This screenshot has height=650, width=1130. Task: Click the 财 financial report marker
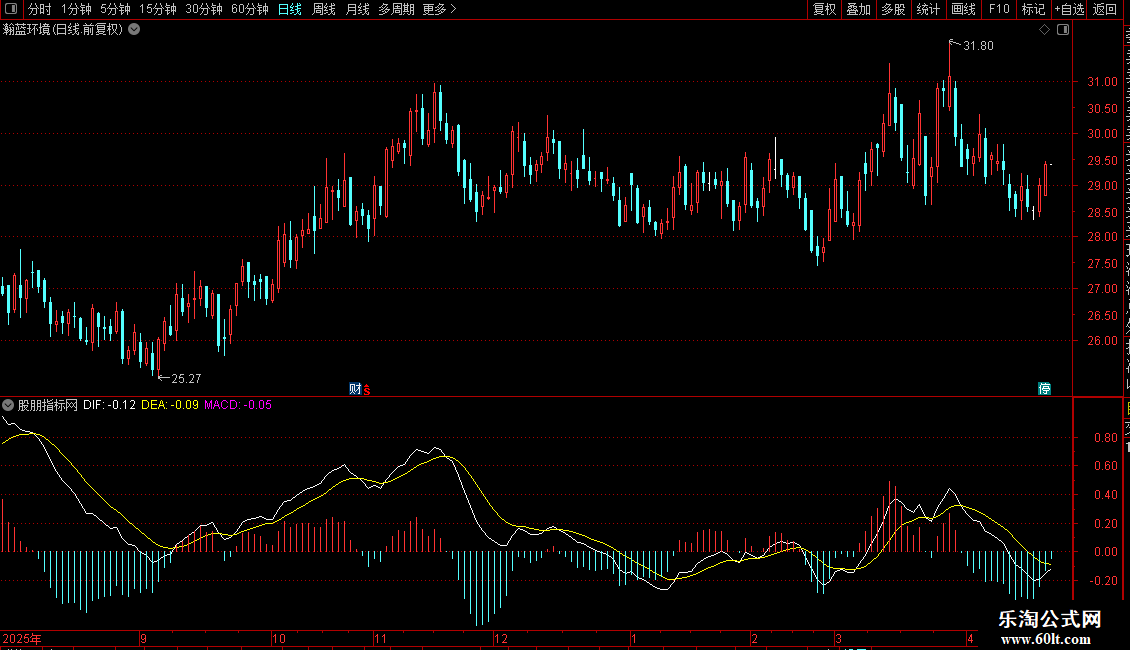coord(355,389)
